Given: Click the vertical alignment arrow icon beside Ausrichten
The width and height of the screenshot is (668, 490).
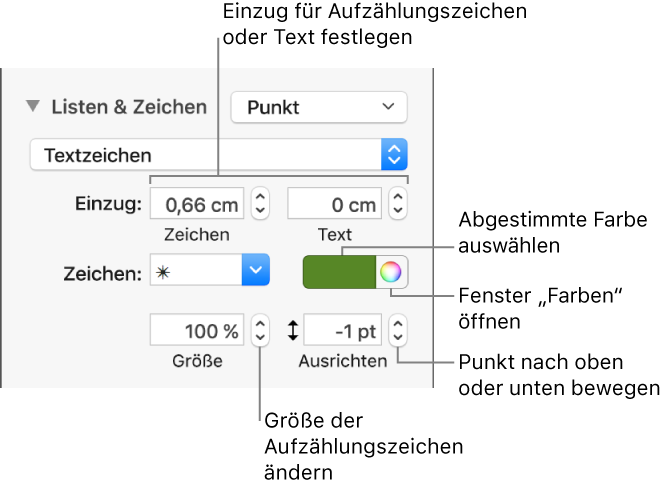Looking at the screenshot, I should [292, 330].
